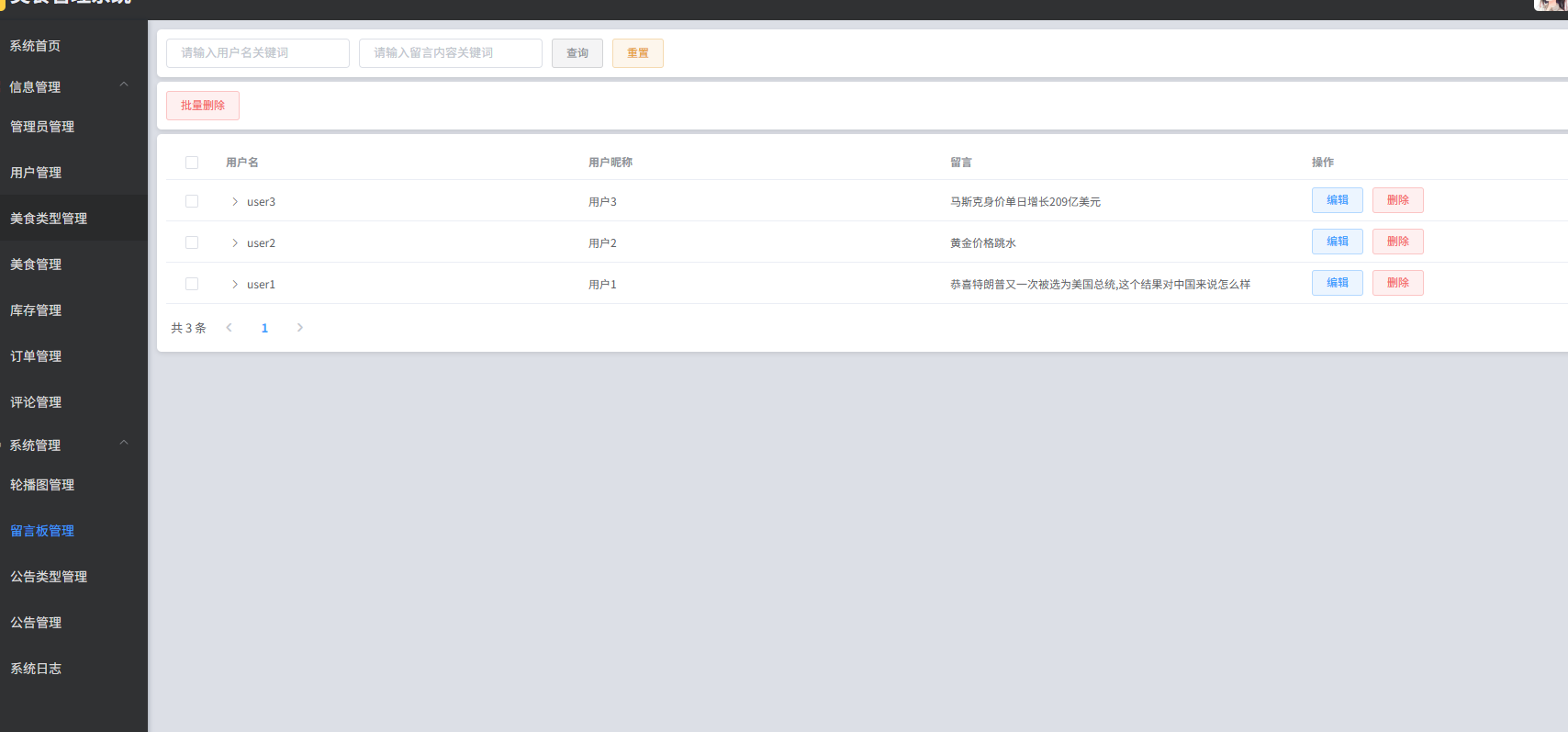This screenshot has height=732, width=1568.
Task: Focus the 用户名关键词 search field
Action: click(x=258, y=53)
